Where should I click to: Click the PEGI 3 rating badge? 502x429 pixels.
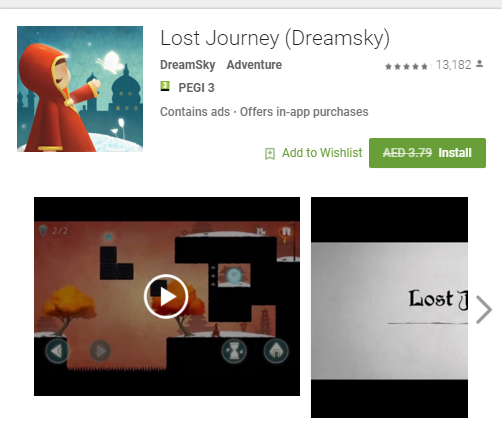click(x=165, y=86)
